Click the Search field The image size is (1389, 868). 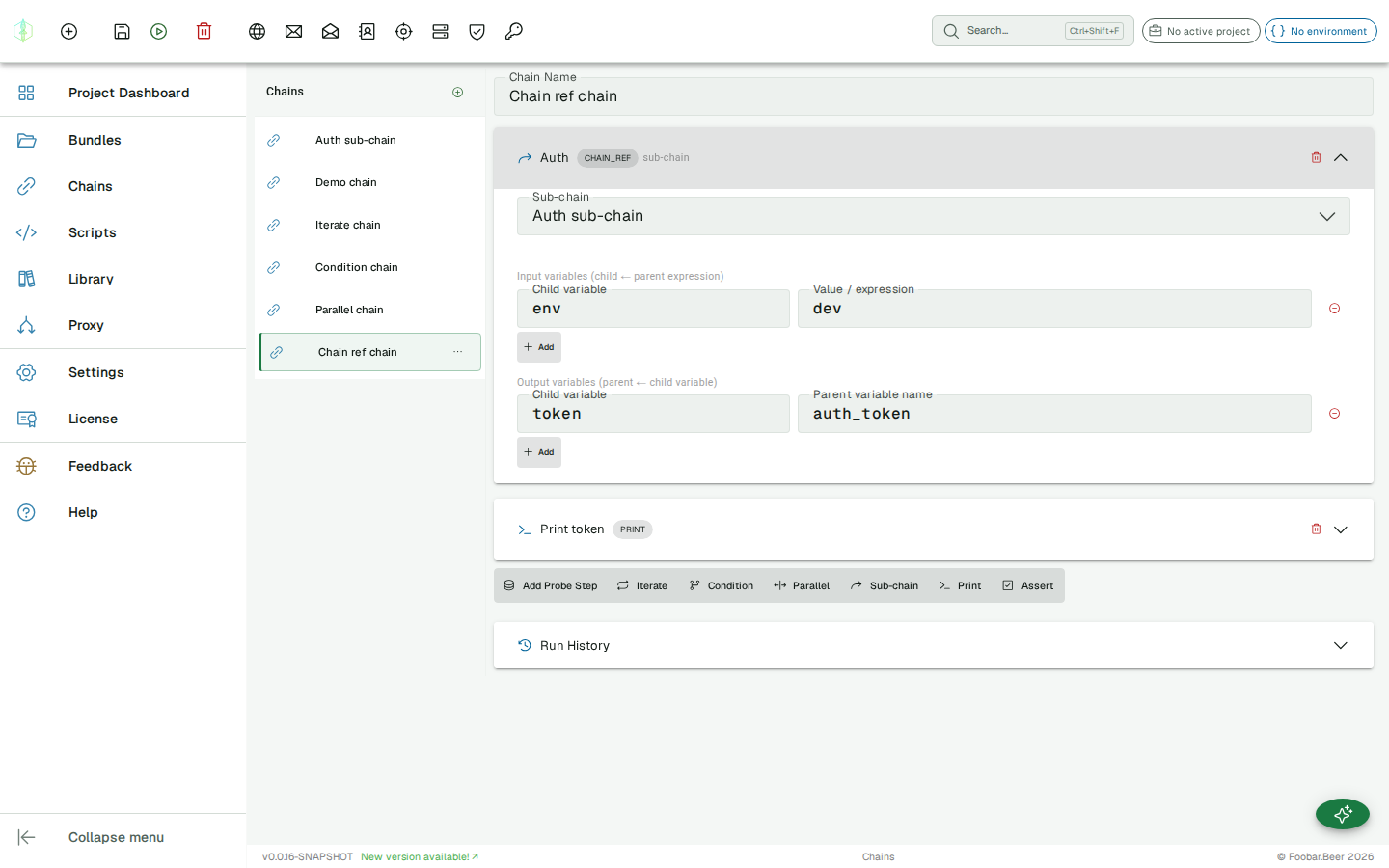click(x=1032, y=31)
